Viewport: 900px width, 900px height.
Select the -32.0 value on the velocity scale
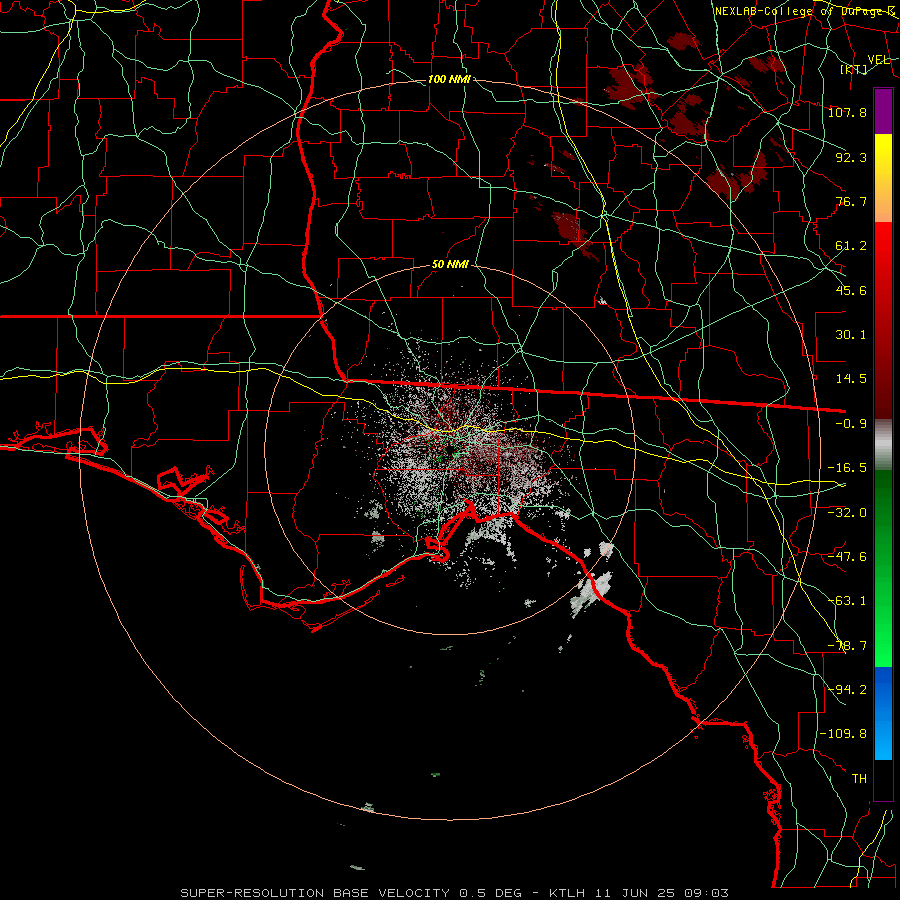pos(848,512)
